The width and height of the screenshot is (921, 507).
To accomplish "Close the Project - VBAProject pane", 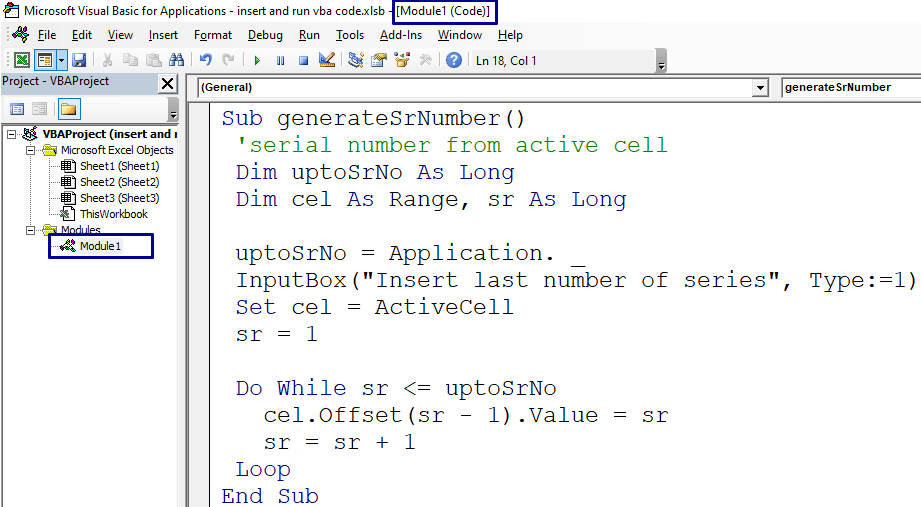I will coord(167,83).
